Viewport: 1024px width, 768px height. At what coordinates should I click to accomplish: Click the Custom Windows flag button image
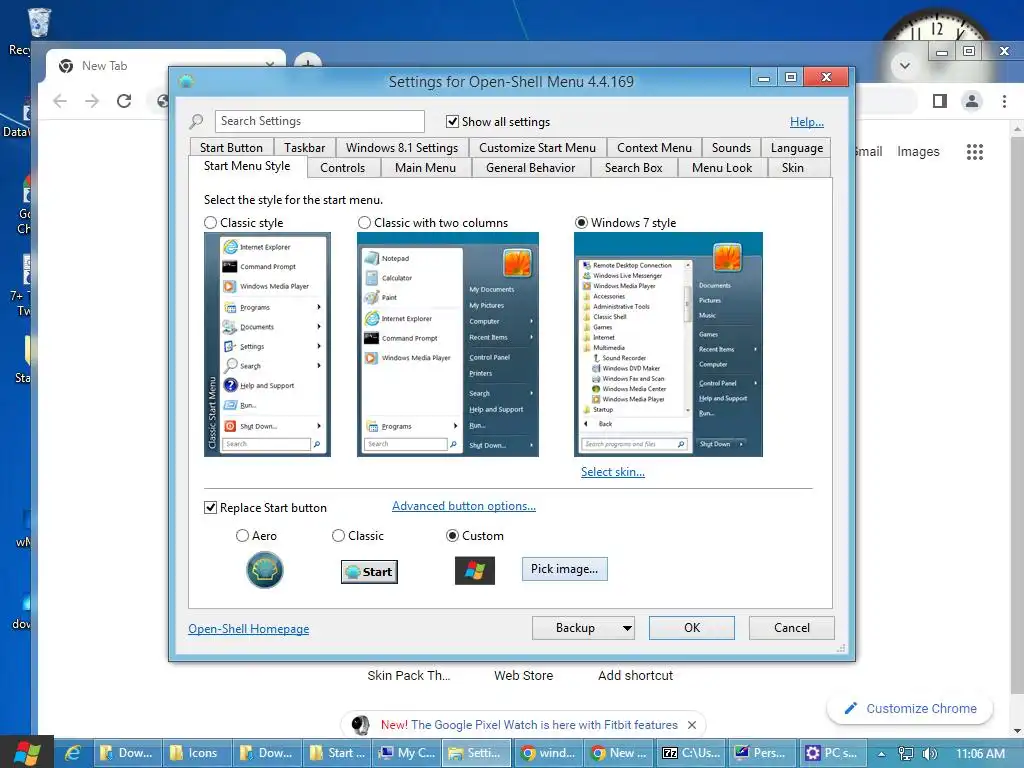point(475,571)
